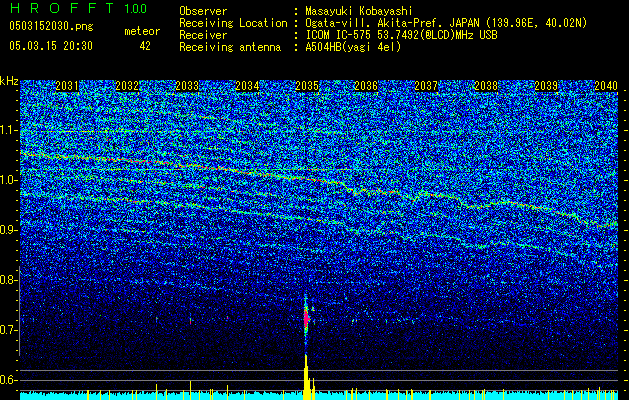The height and width of the screenshot is (400, 629).
Task: Click the Receiver field label
Action: click(x=203, y=35)
